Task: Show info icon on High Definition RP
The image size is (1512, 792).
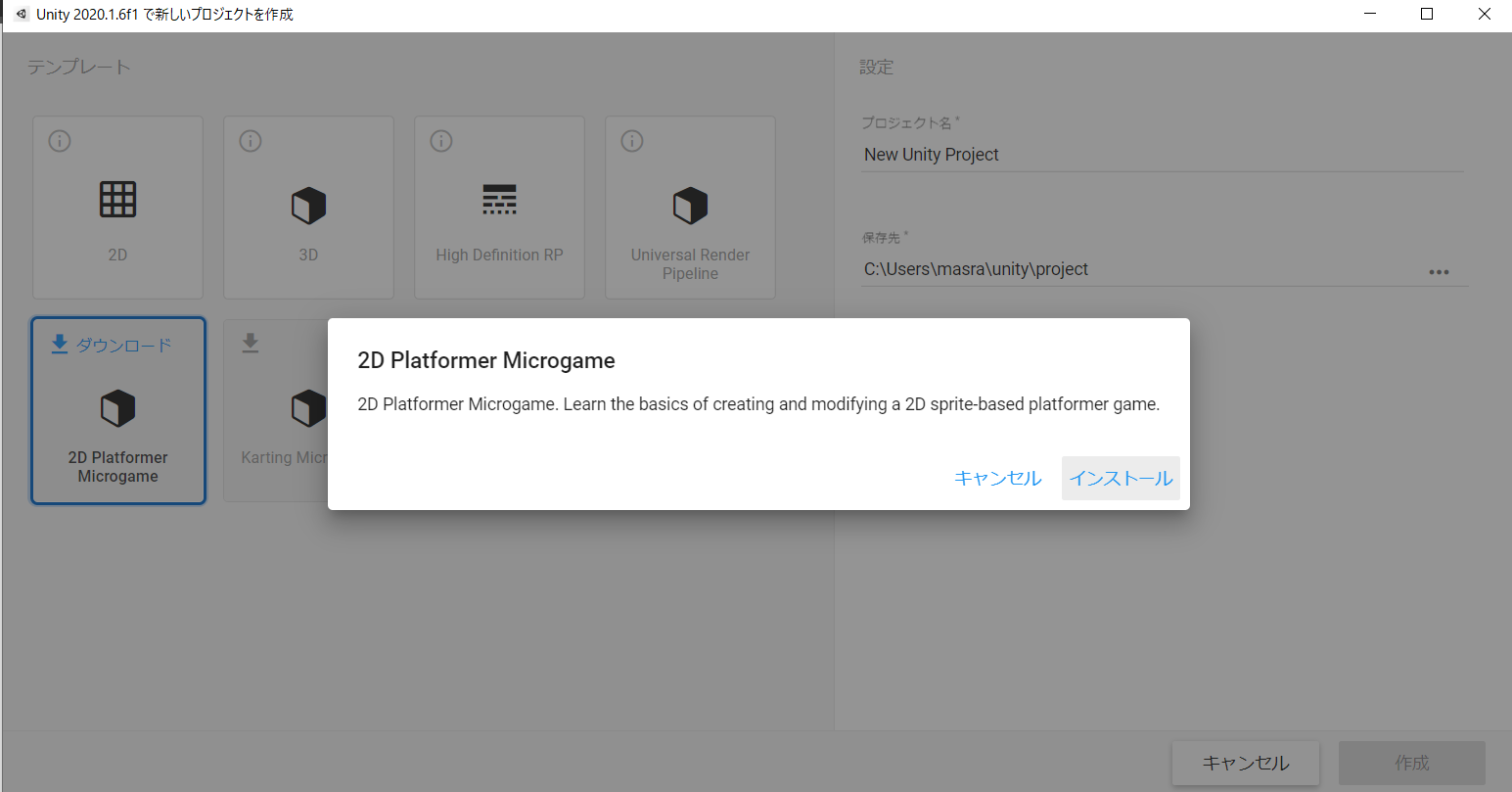Action: (441, 141)
